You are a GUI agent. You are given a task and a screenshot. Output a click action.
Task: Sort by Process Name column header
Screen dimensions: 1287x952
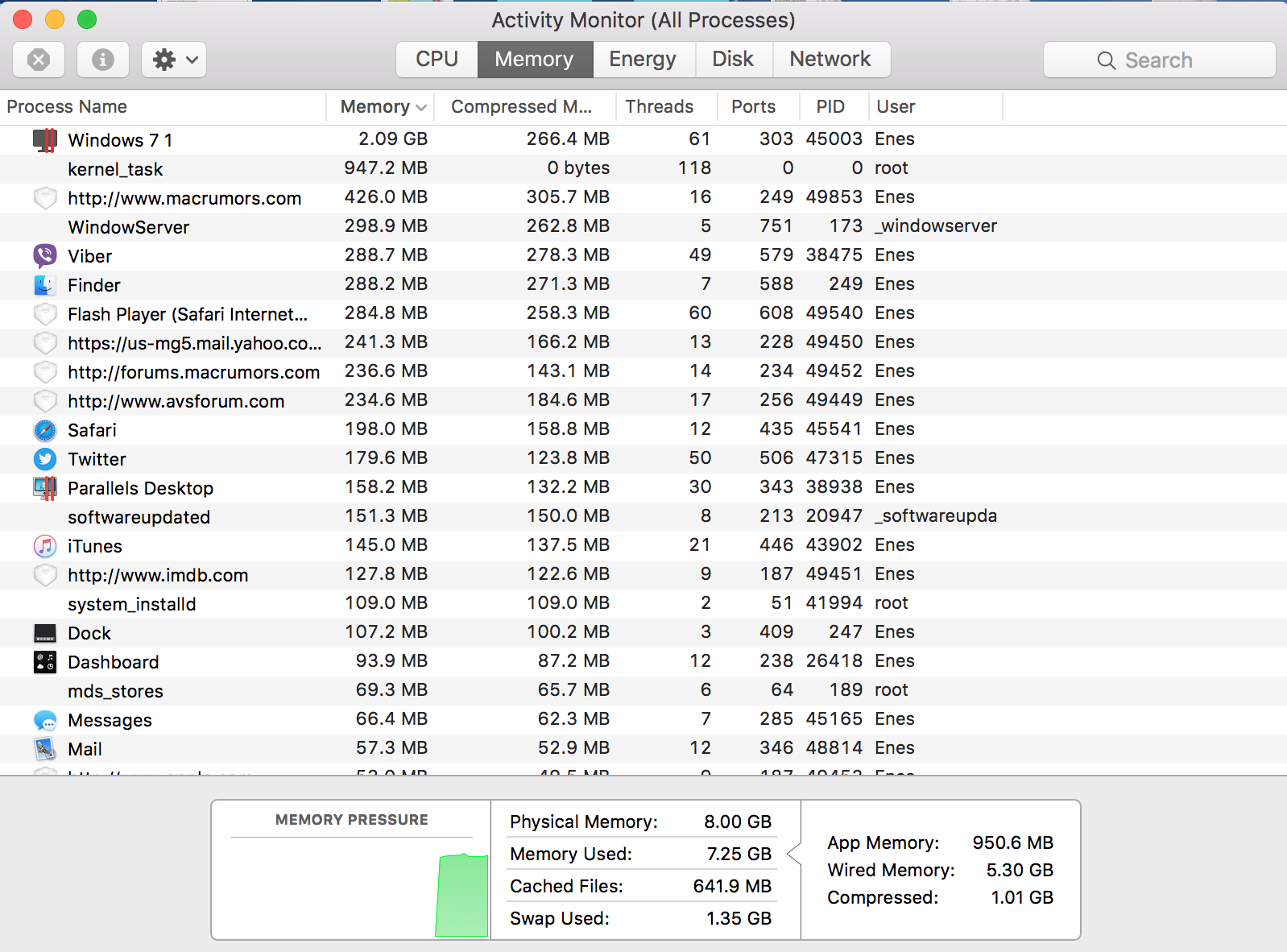(x=163, y=106)
